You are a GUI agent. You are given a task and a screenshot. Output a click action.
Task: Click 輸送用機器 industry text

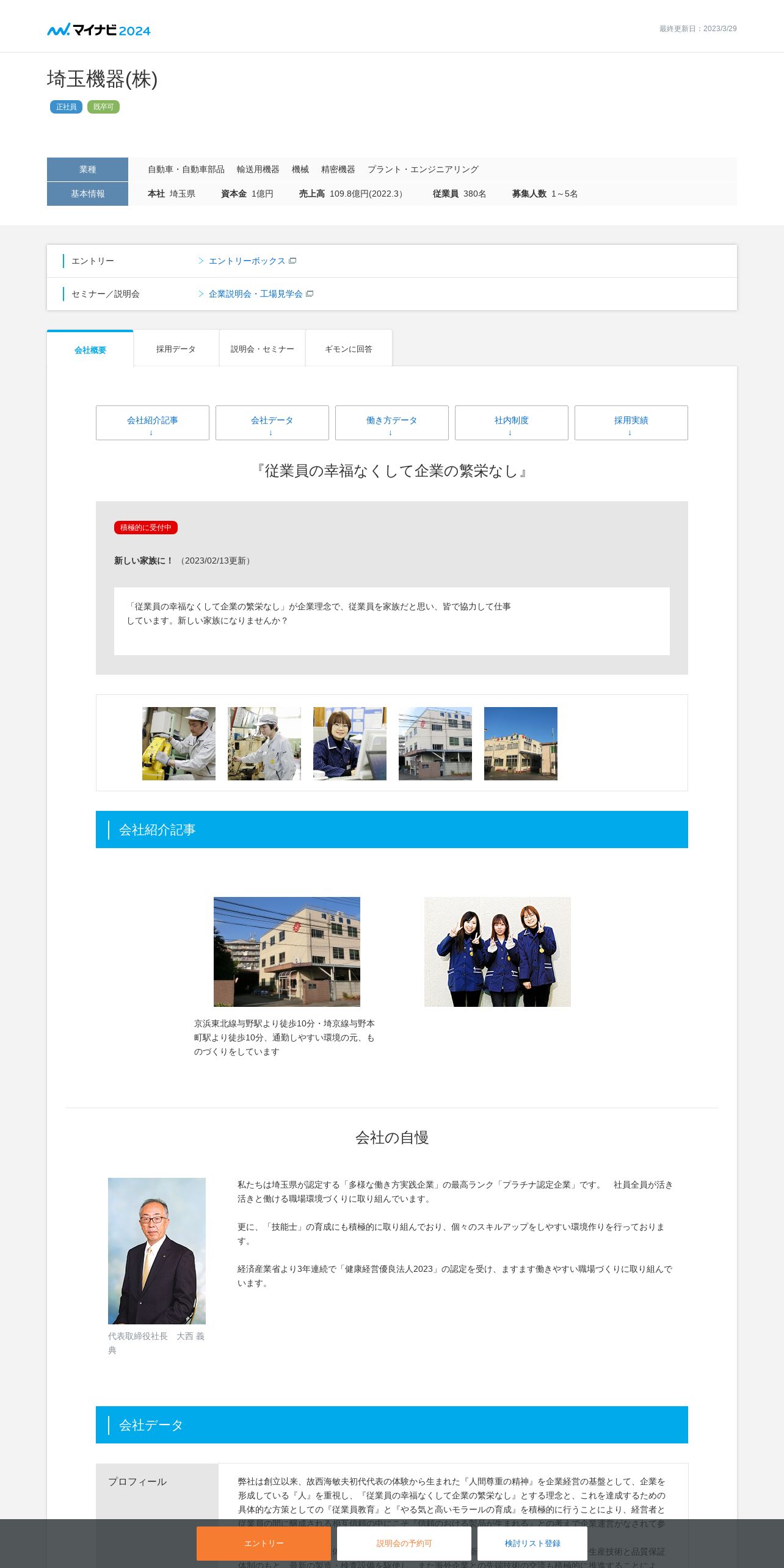(258, 169)
